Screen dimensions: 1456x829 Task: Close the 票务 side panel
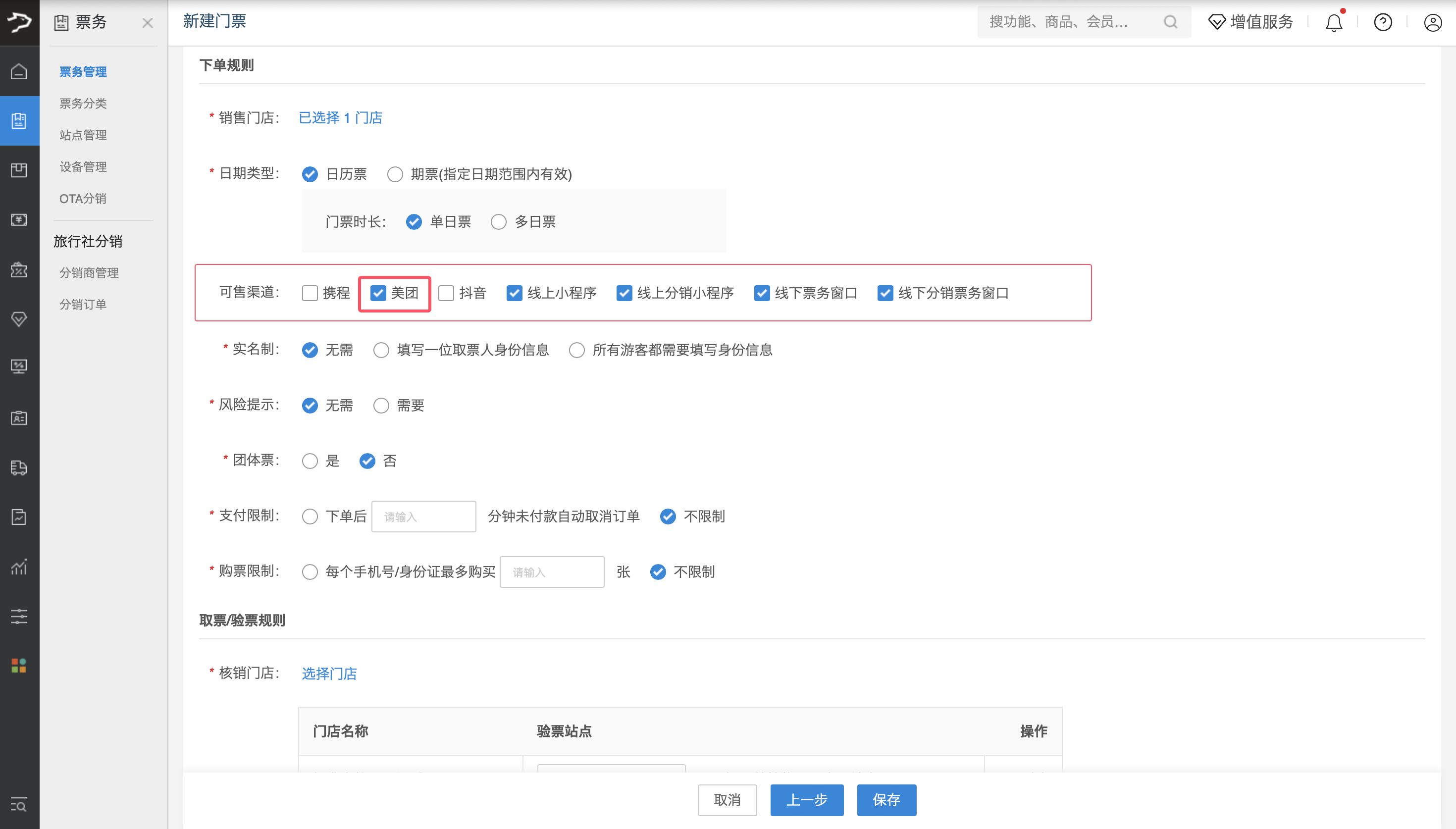pos(148,23)
